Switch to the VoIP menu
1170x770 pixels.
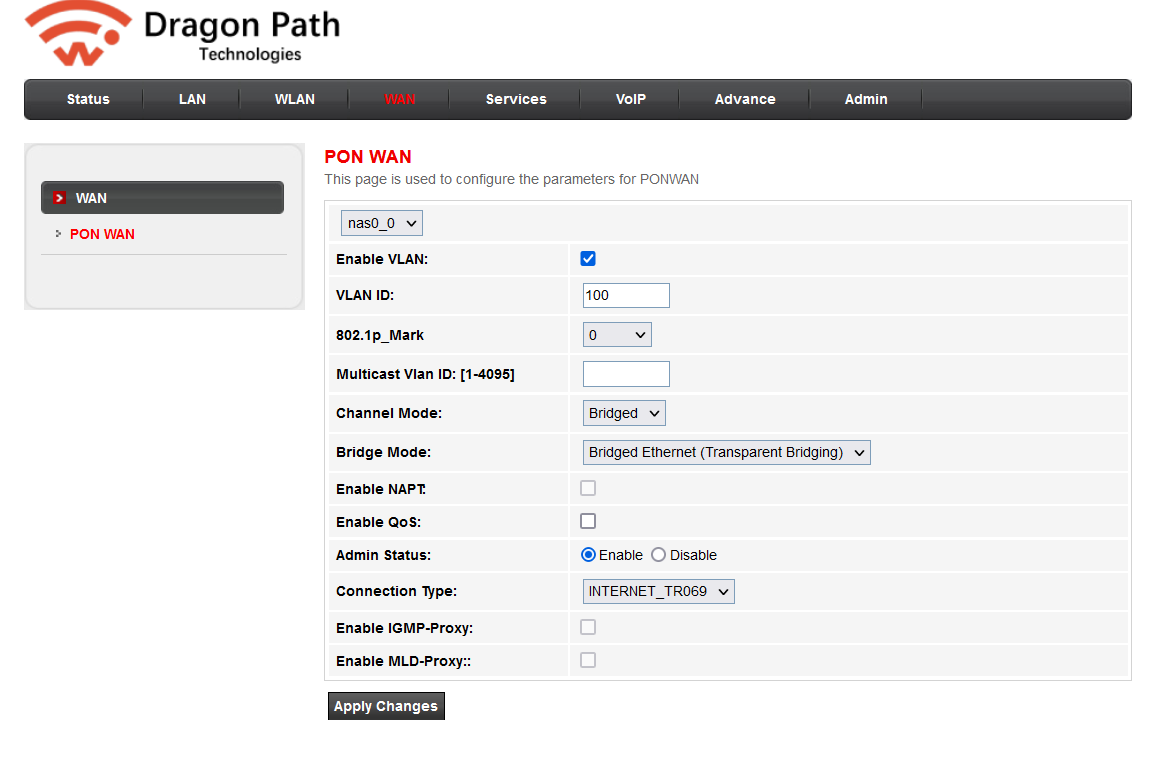630,99
